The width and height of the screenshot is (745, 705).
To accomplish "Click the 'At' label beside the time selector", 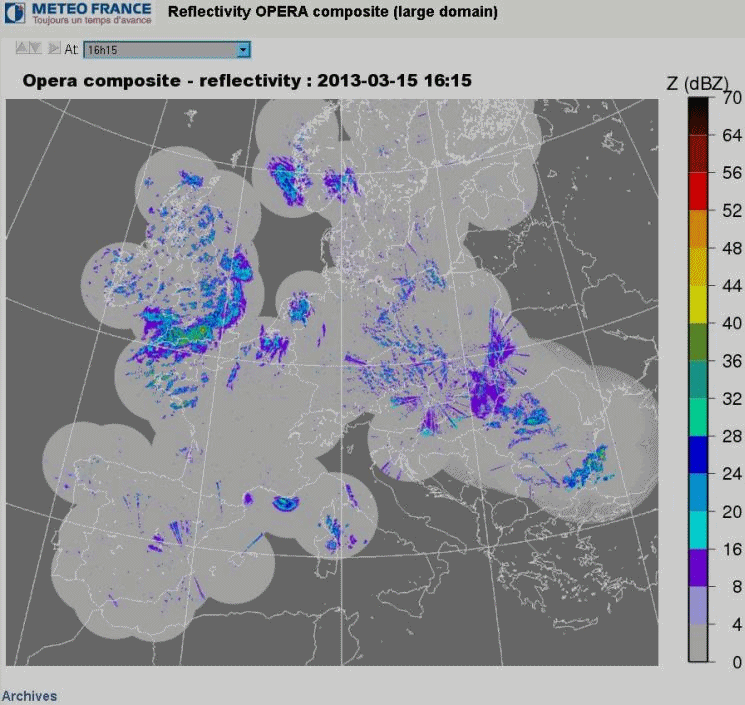I will (71, 49).
